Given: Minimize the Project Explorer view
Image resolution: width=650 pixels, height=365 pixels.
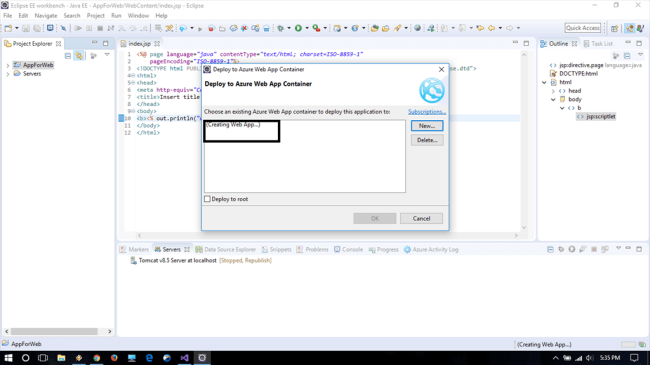Looking at the screenshot, I should click(95, 43).
